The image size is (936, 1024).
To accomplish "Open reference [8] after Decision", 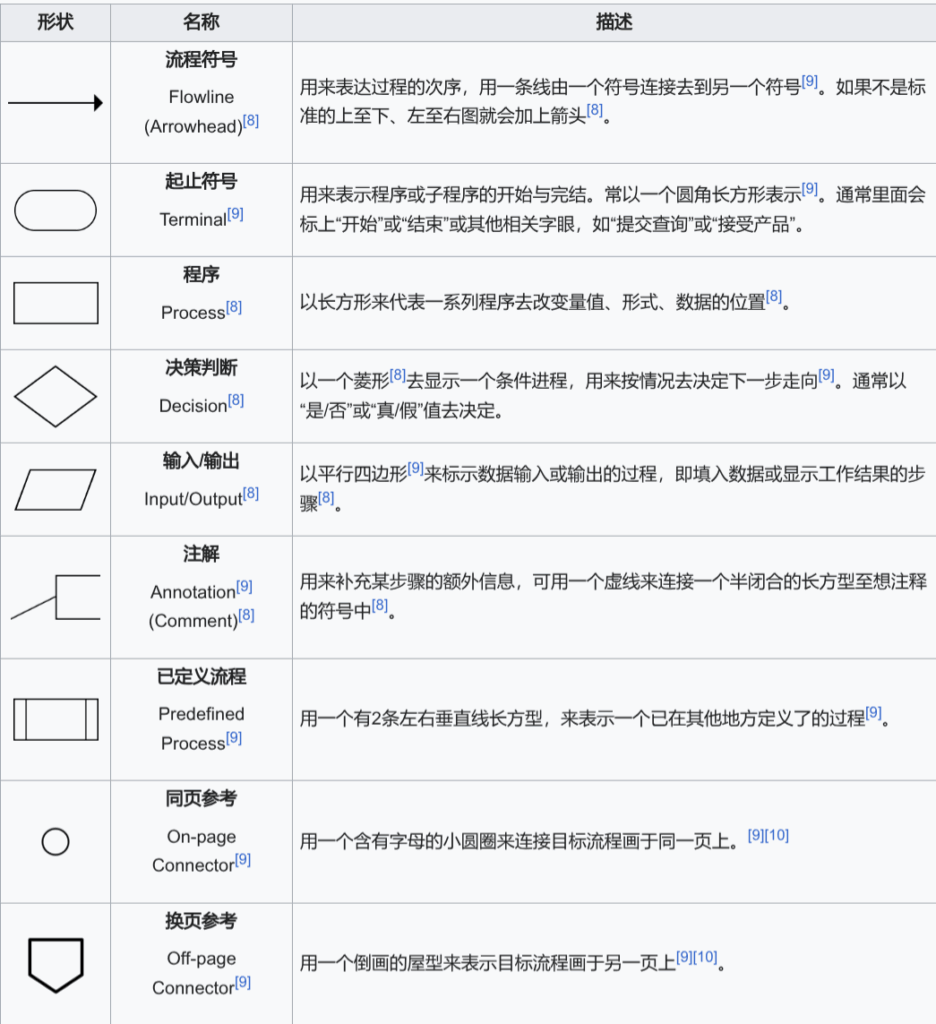I will pyautogui.click(x=236, y=400).
